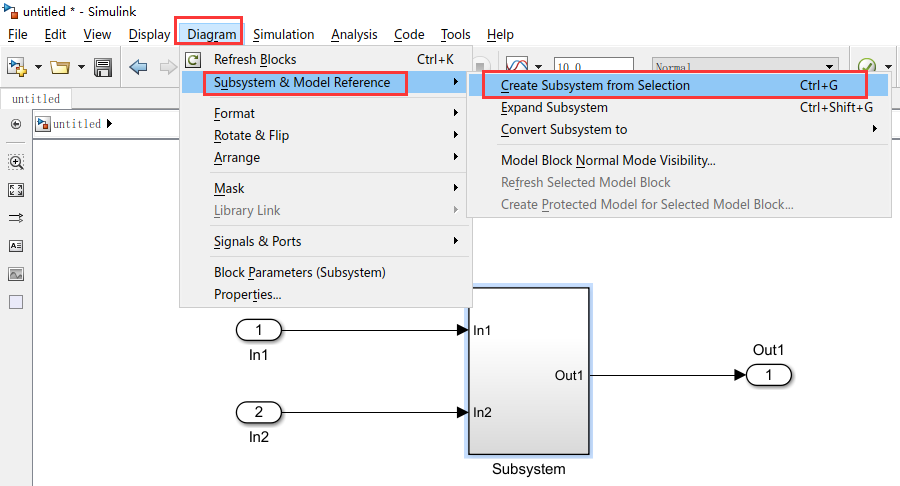Select the Zoom In palette tool
Viewport: 900px width, 486px height.
(16, 162)
